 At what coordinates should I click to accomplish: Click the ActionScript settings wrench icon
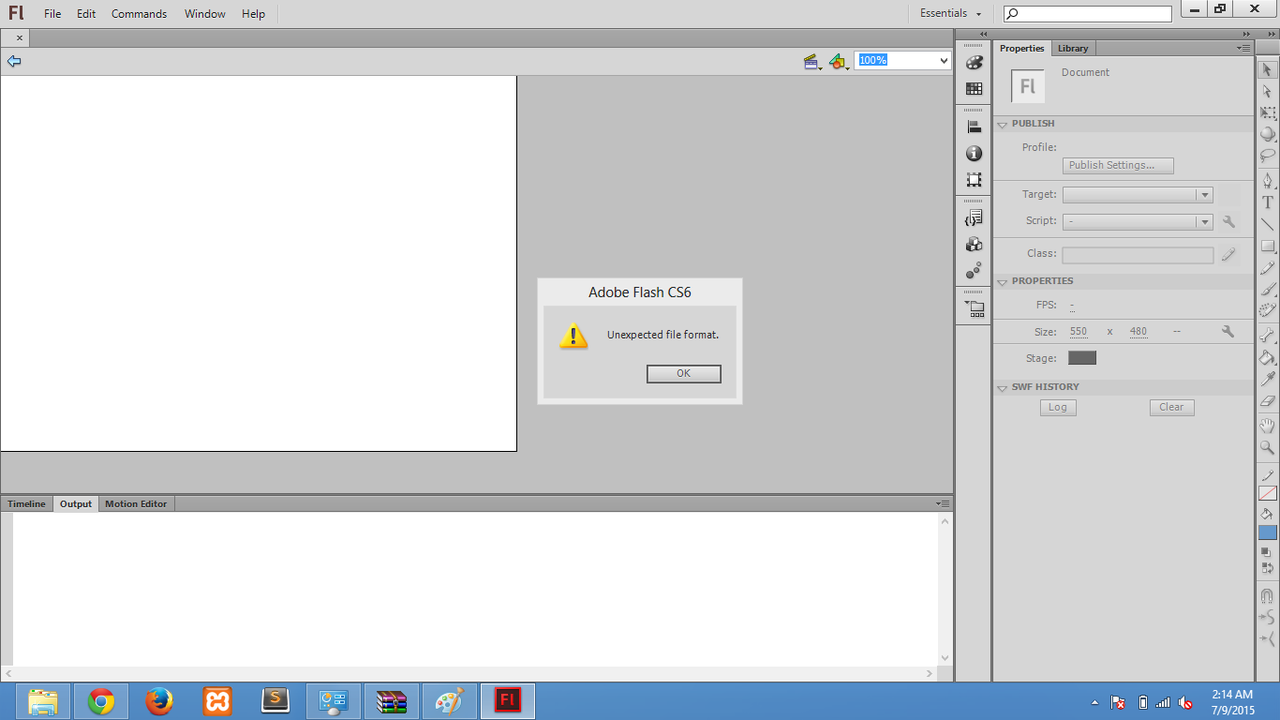coord(1229,222)
